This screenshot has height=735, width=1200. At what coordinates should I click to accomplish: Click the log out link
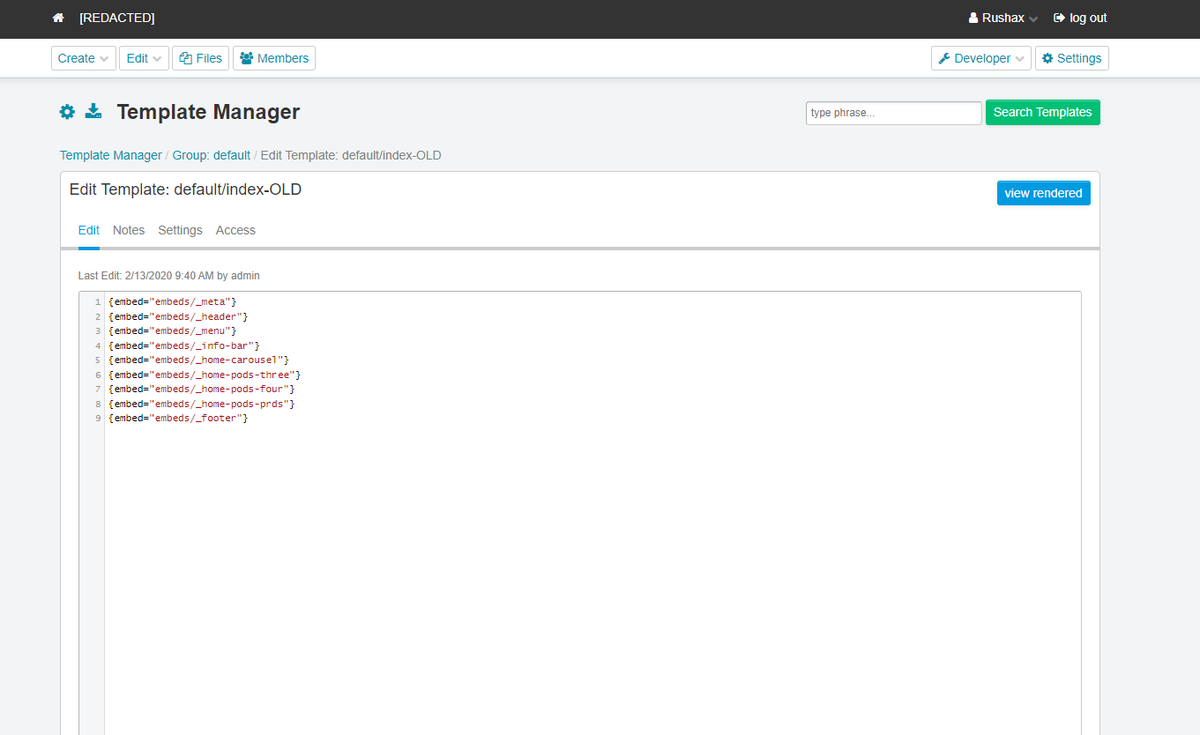tap(1080, 18)
